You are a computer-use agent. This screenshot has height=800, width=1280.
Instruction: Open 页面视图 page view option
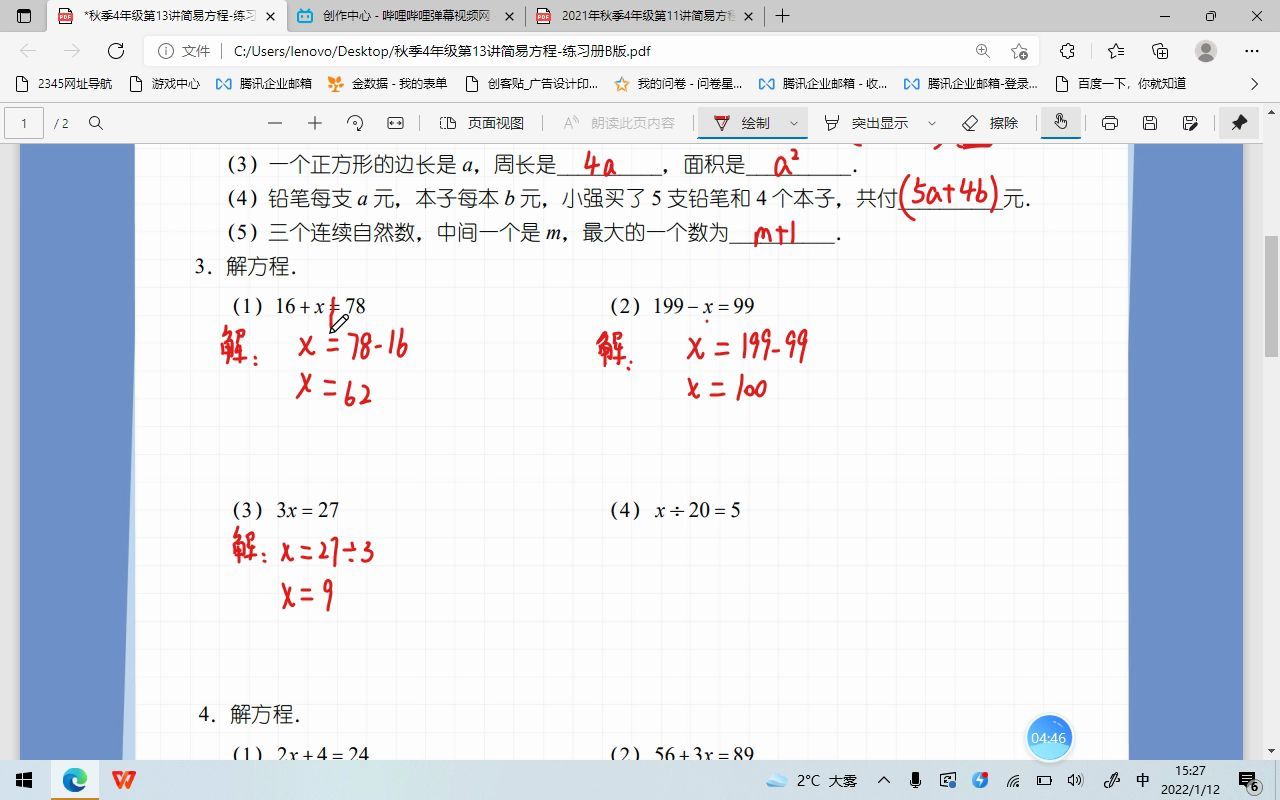[482, 123]
